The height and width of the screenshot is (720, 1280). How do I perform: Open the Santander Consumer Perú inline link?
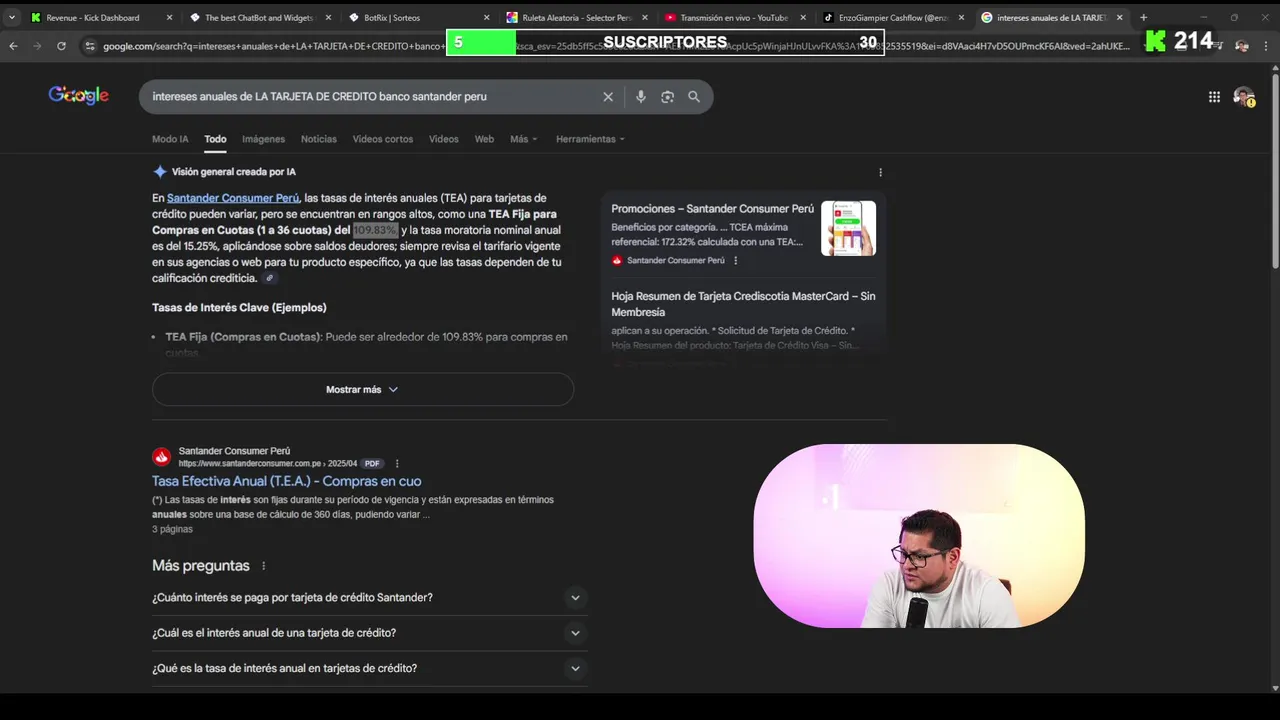[233, 198]
